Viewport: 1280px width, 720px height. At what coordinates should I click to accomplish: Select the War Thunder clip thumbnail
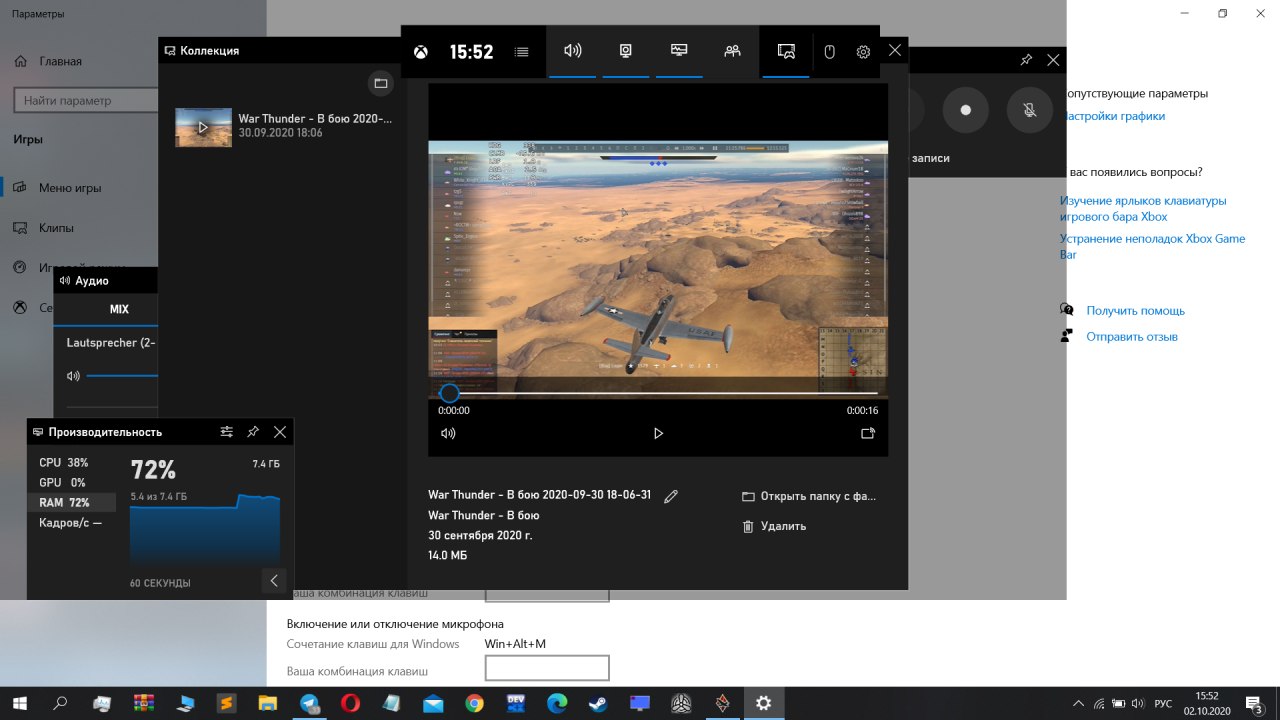click(204, 127)
